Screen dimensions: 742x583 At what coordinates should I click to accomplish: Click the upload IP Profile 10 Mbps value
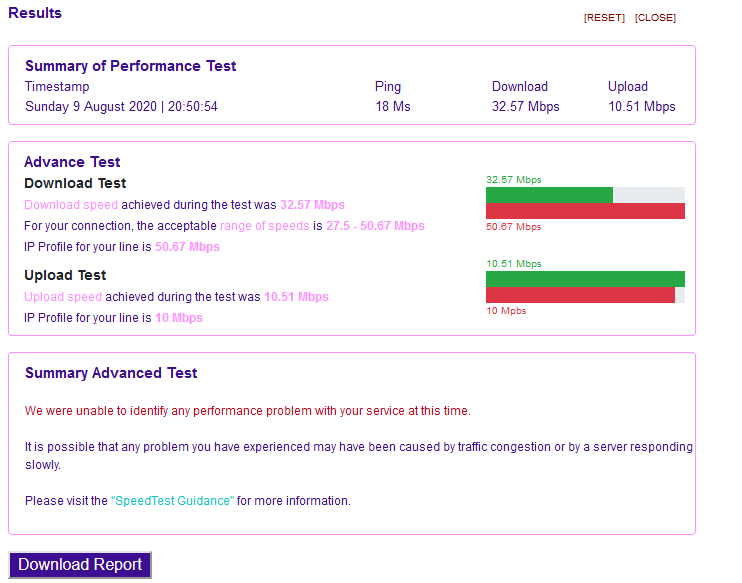click(x=178, y=318)
